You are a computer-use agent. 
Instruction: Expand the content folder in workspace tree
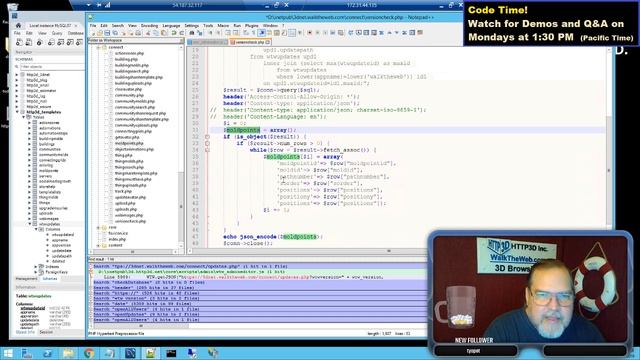click(98, 245)
